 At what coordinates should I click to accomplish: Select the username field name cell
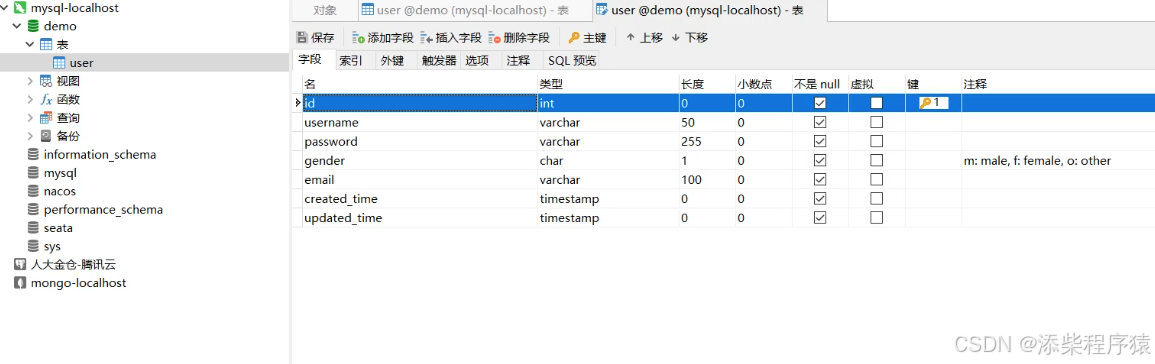[x=419, y=122]
